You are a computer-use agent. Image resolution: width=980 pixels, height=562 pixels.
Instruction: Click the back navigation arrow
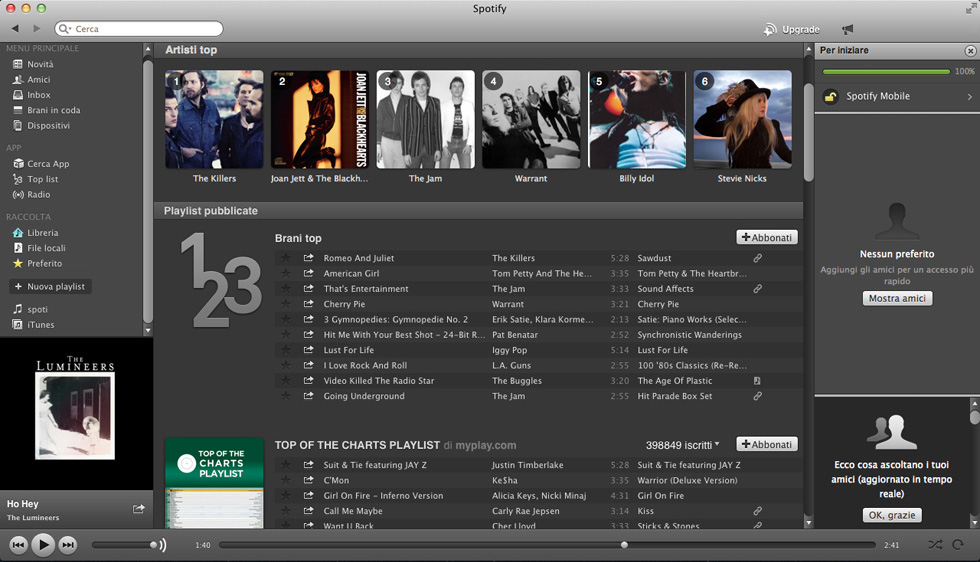(15, 29)
